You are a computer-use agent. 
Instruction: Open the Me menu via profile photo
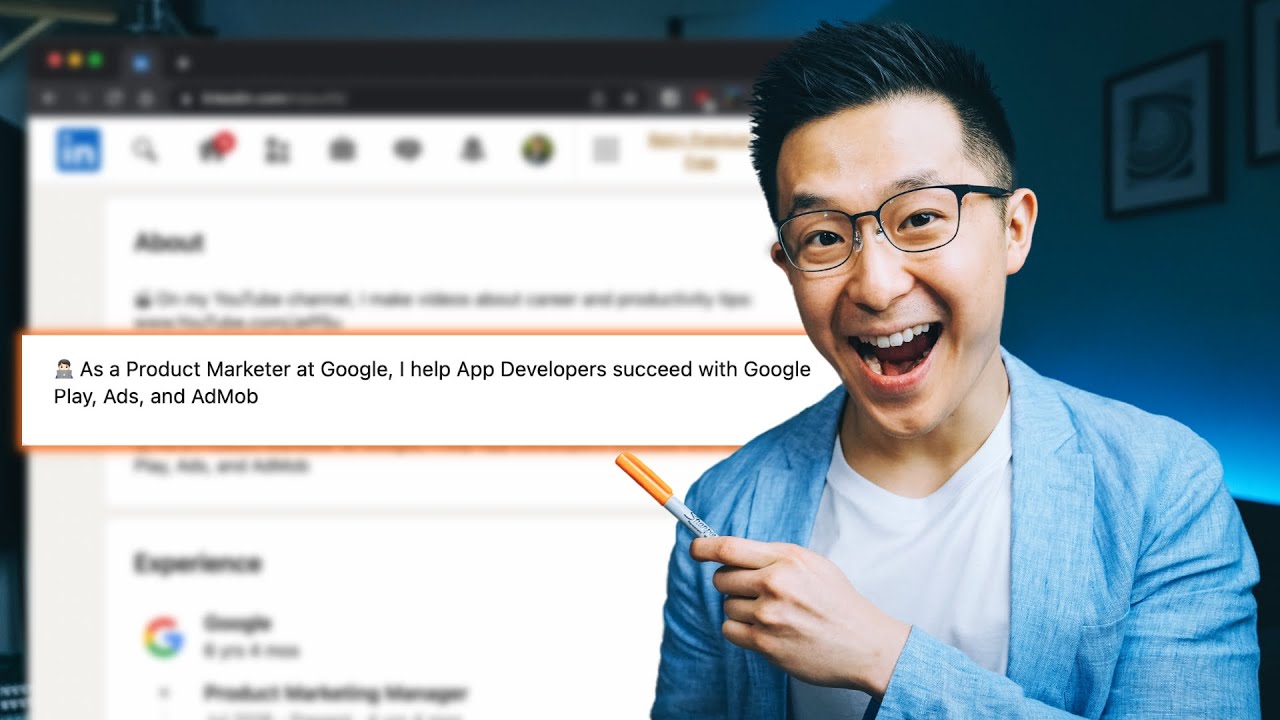click(536, 150)
